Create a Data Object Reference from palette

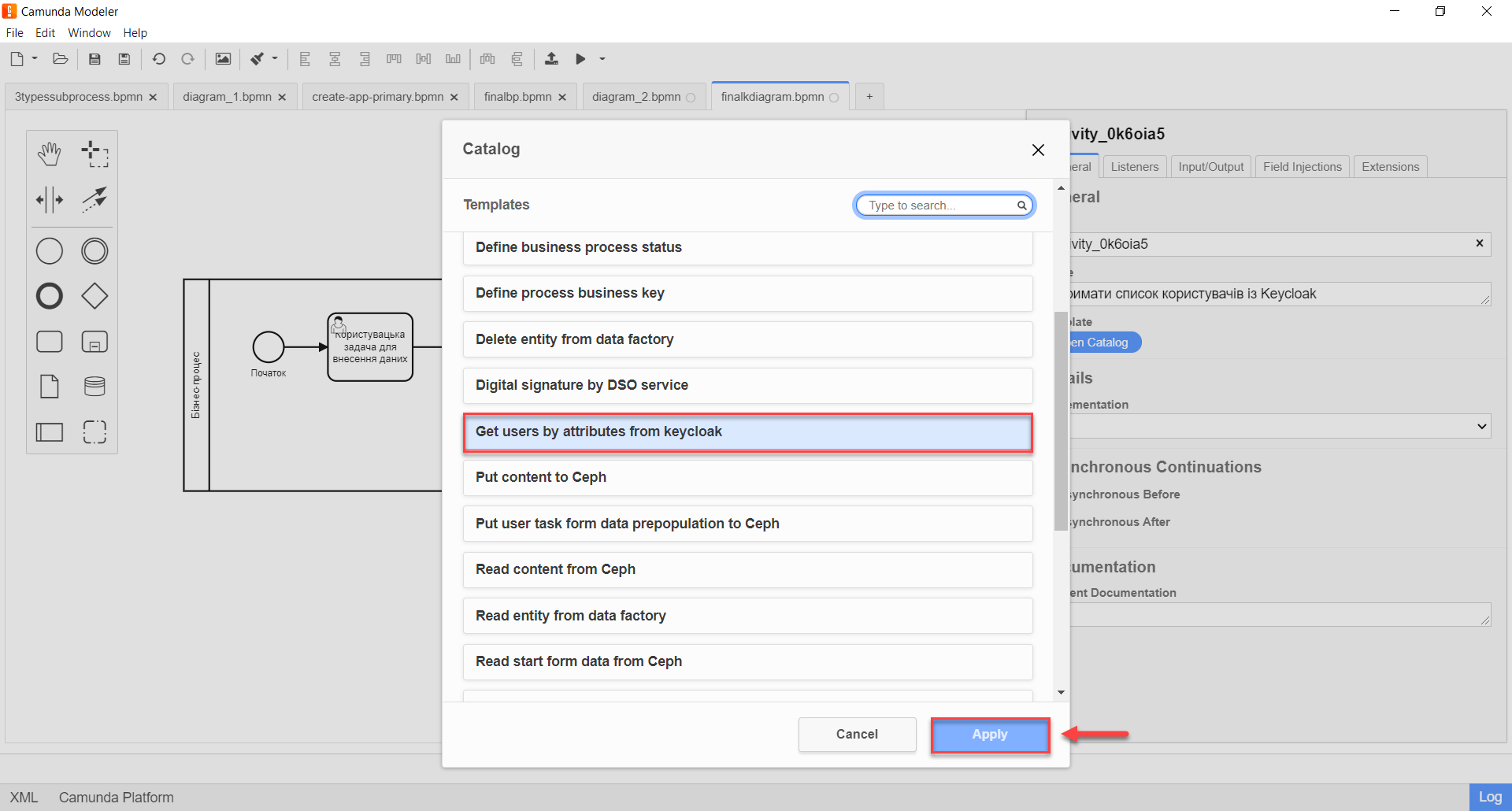coord(49,387)
